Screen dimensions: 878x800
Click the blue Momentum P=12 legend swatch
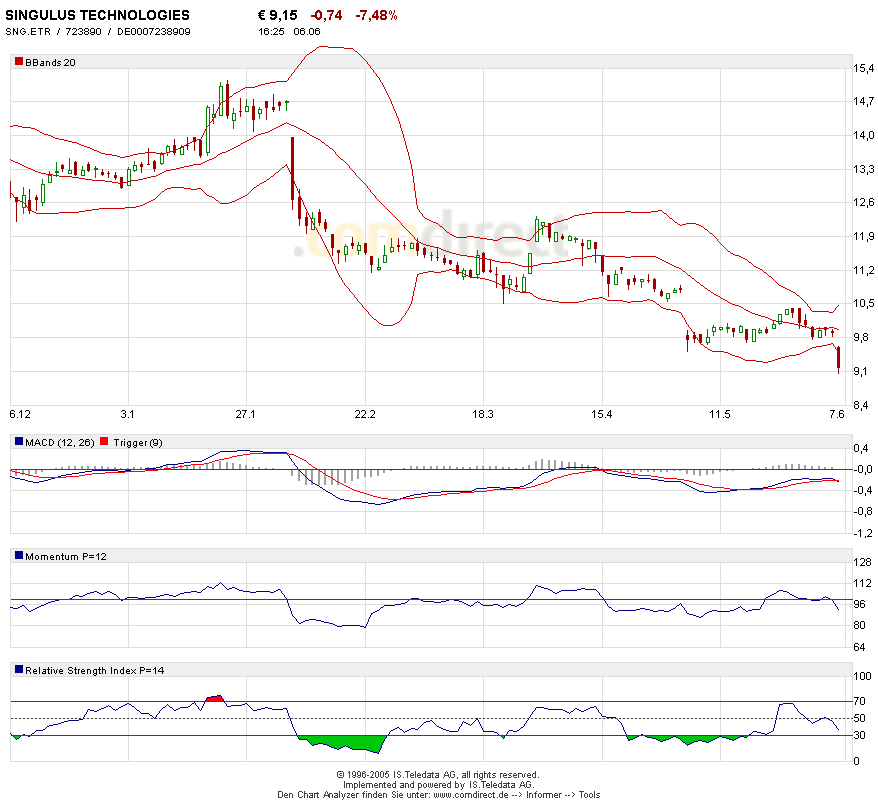click(19, 555)
